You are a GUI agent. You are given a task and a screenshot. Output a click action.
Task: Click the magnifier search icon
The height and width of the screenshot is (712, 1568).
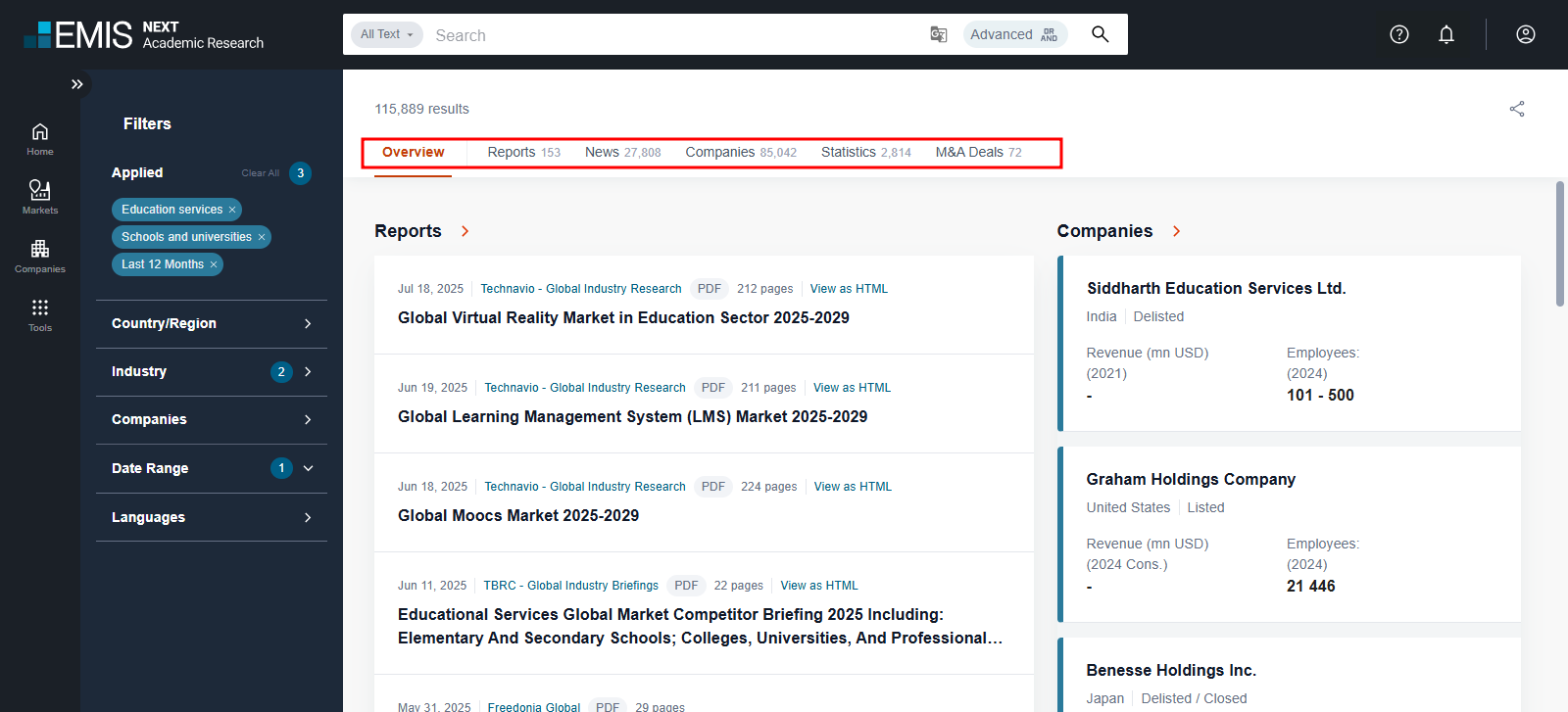click(x=1100, y=34)
